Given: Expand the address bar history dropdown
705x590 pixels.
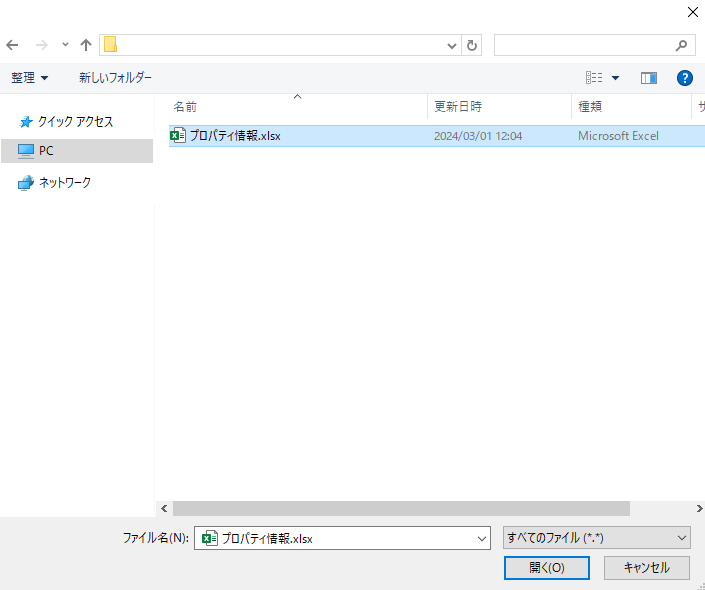Looking at the screenshot, I should [x=451, y=45].
